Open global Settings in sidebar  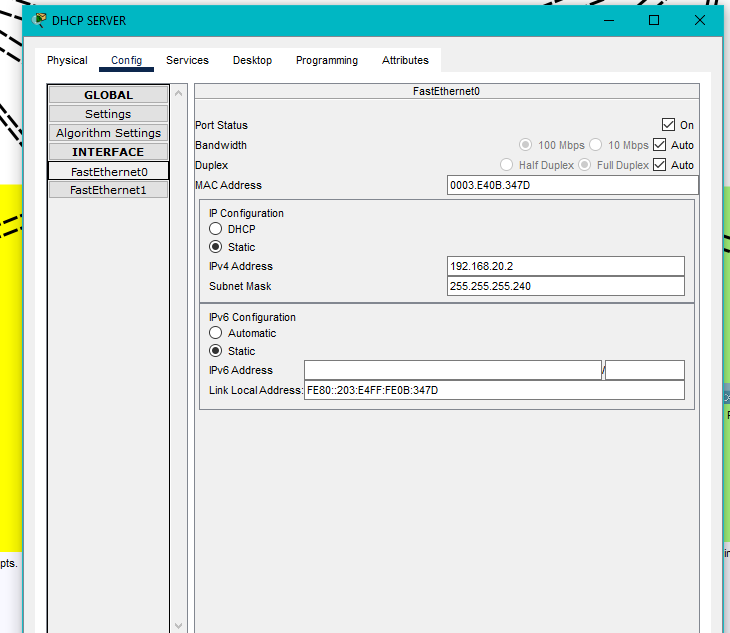(x=108, y=114)
